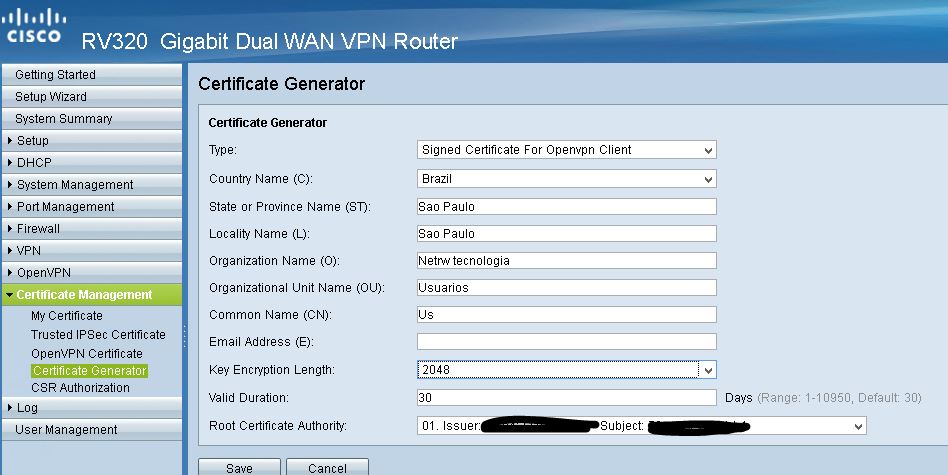Click the Cisco logo

click(x=33, y=25)
